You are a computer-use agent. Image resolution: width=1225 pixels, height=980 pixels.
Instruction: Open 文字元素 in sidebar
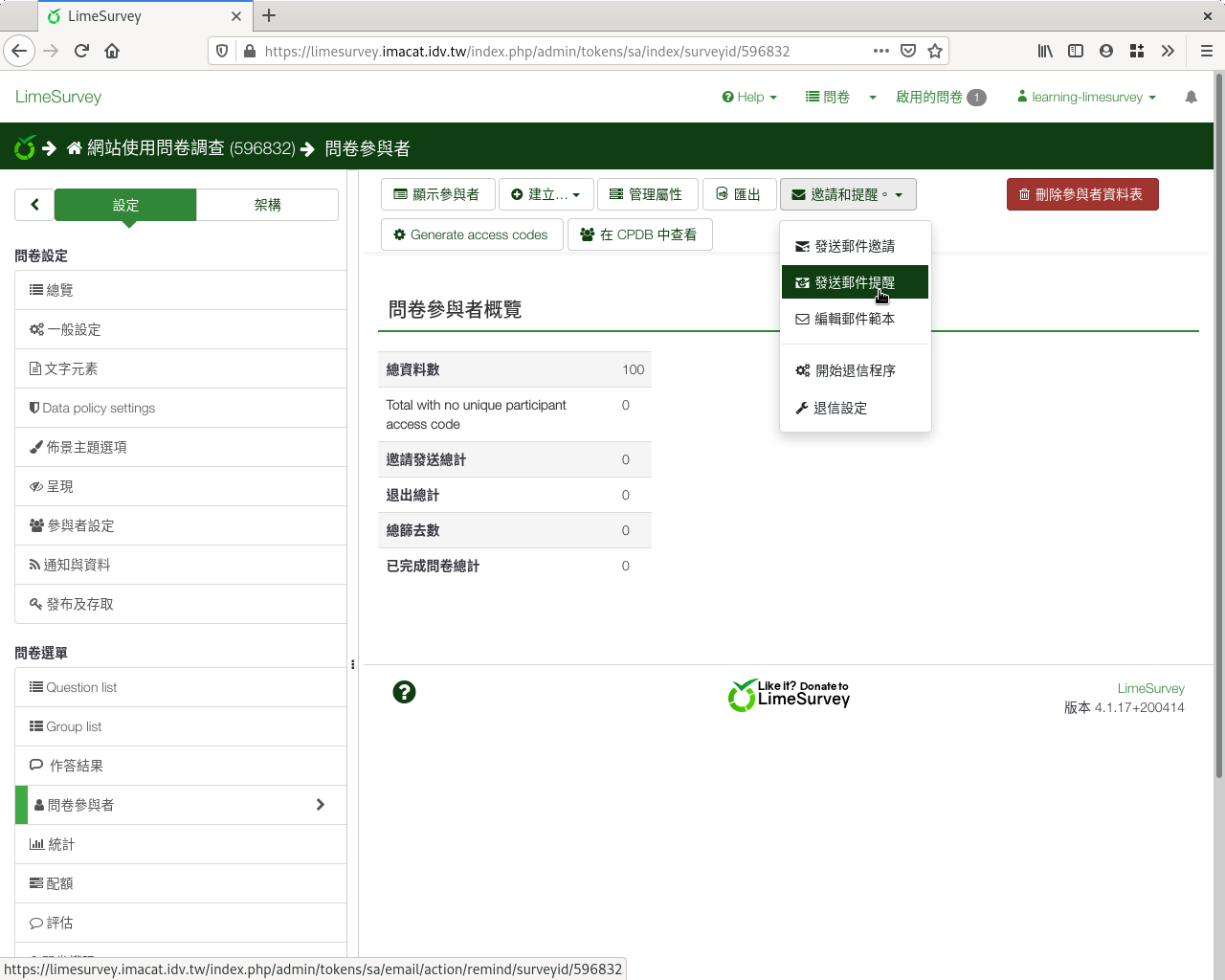pyautogui.click(x=181, y=368)
